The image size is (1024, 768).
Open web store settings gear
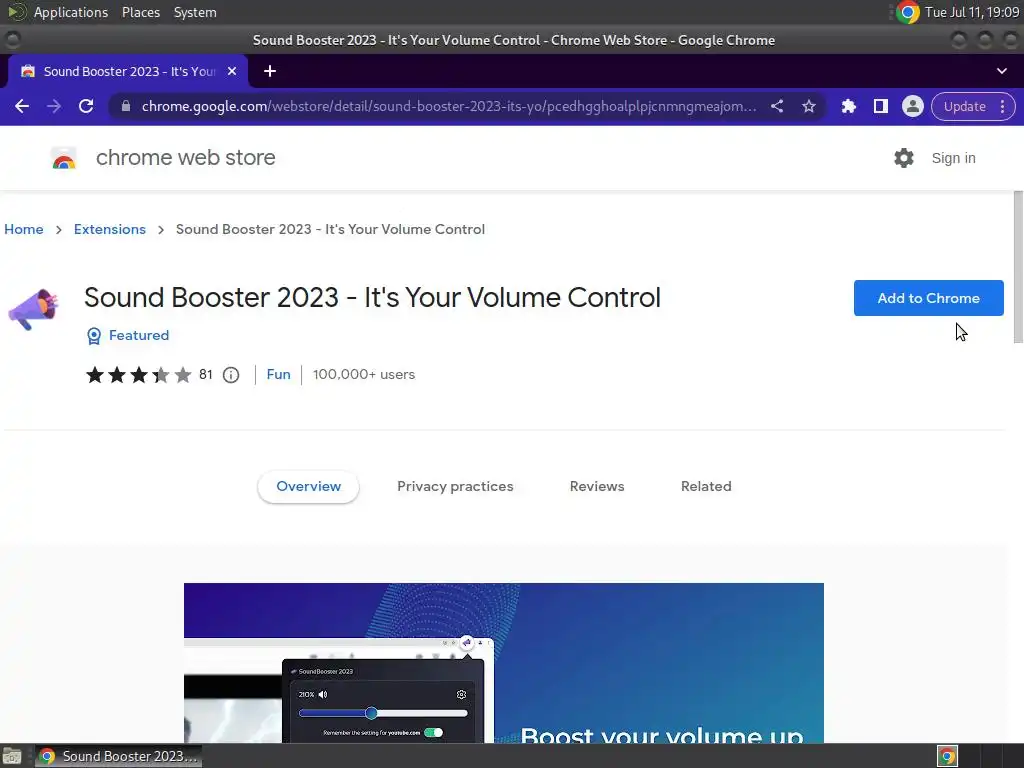pos(904,158)
